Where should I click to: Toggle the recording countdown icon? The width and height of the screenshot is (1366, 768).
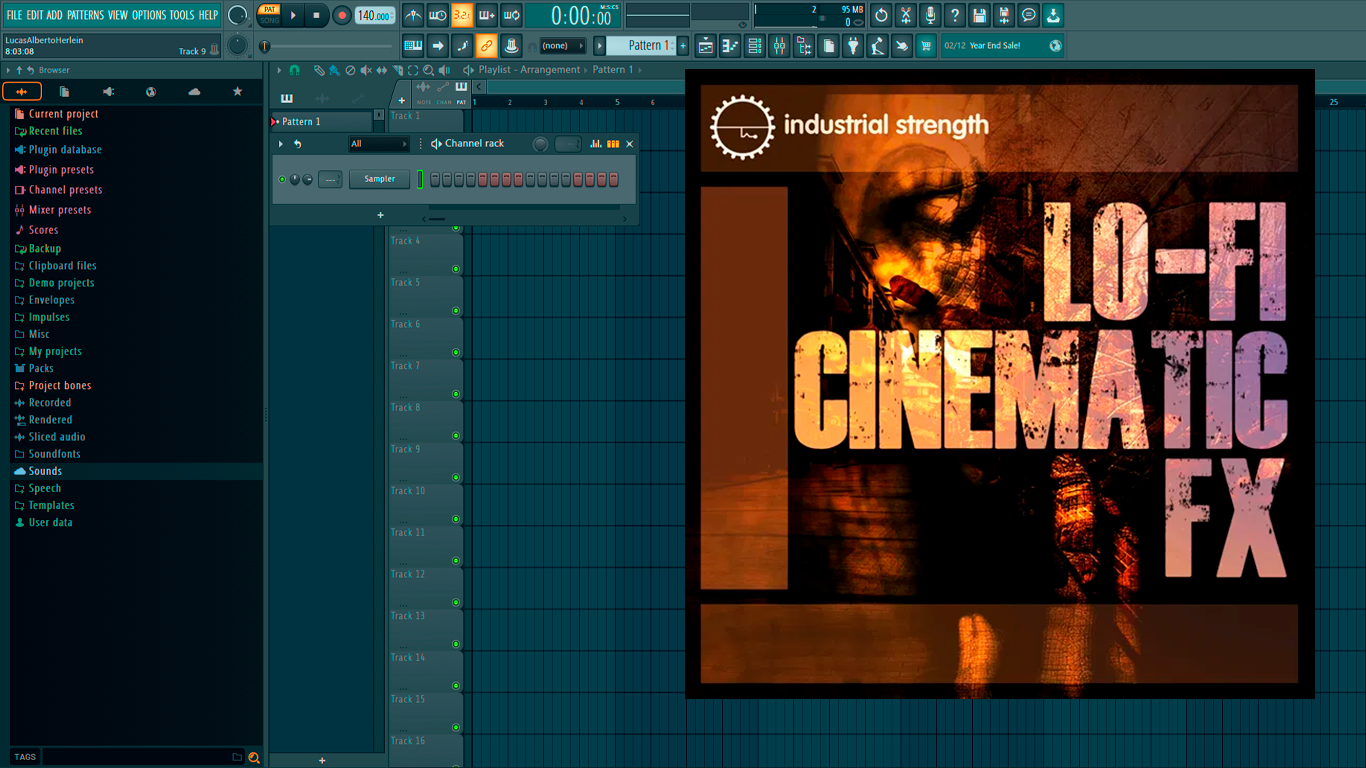click(x=462, y=15)
